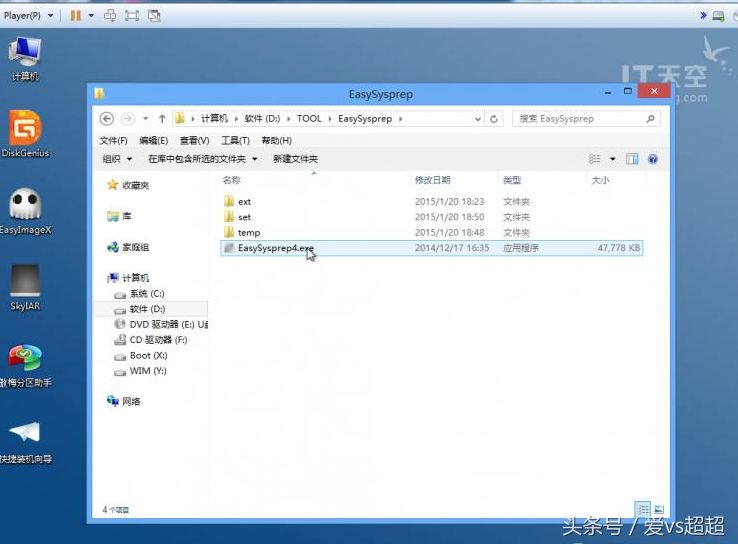The image size is (738, 544).
Task: Open the 编辑(E) menu
Action: [x=154, y=140]
